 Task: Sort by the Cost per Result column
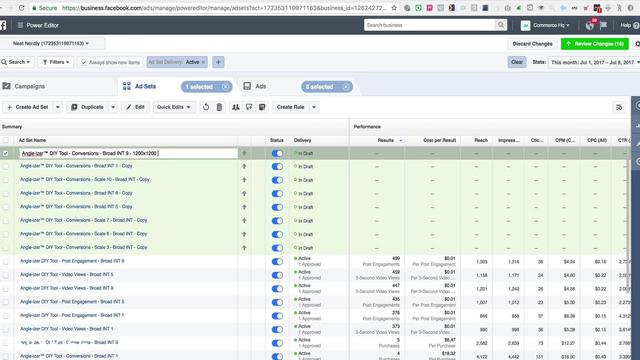click(439, 140)
